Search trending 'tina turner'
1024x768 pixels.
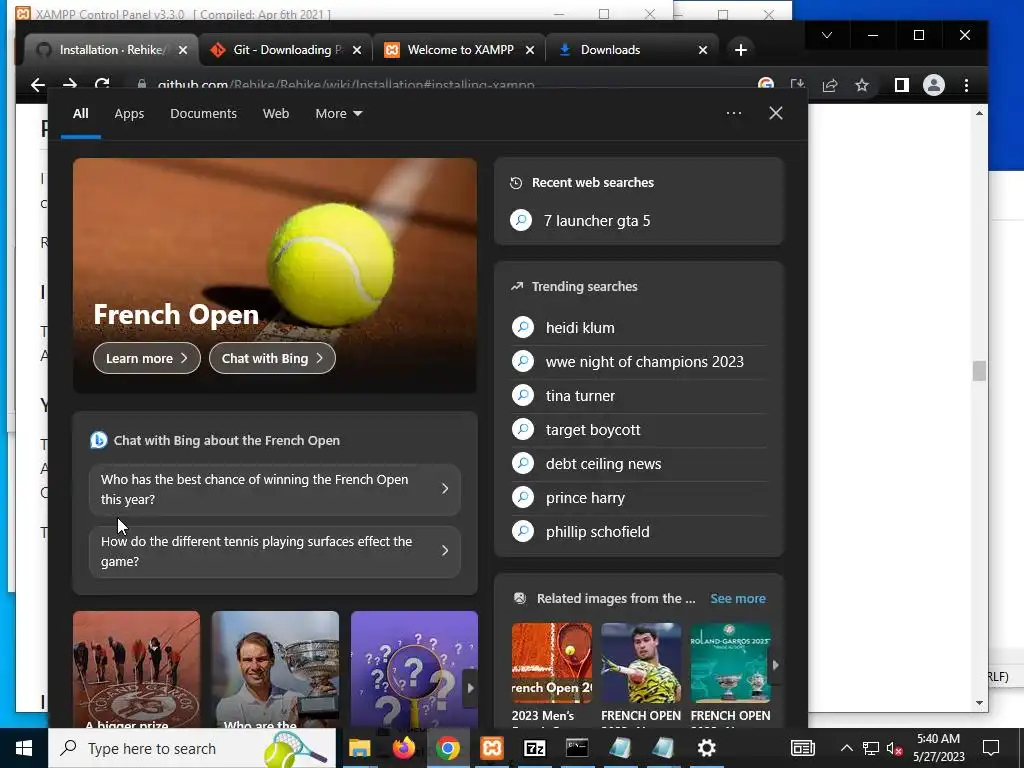[x=640, y=396]
